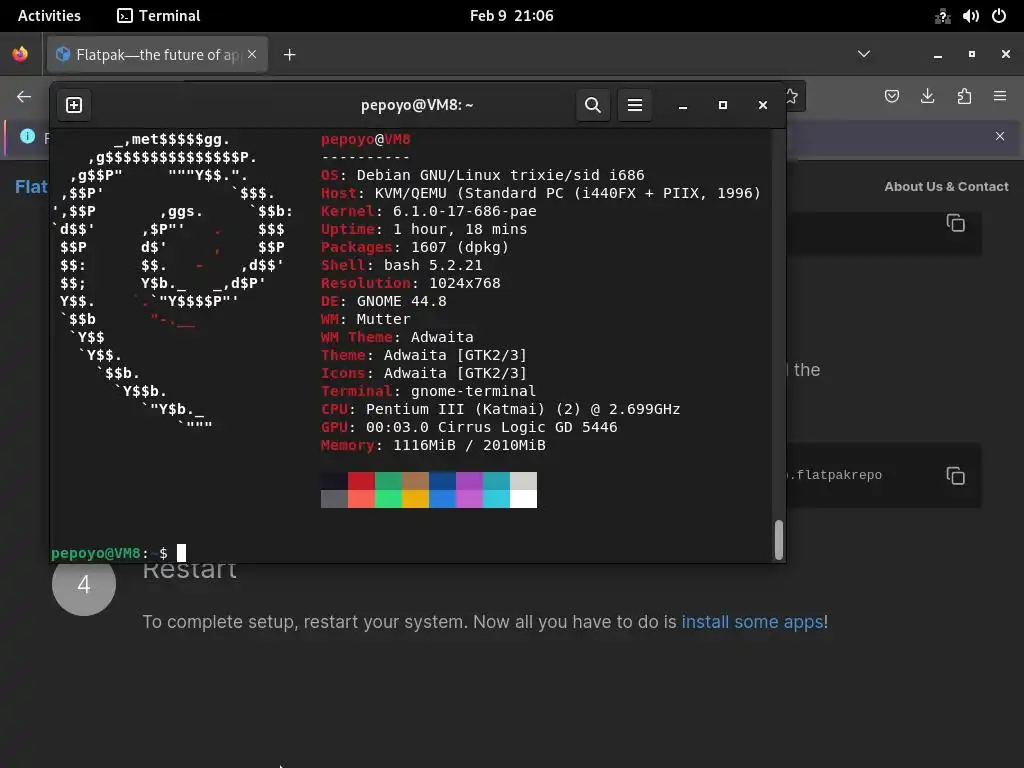Click the 'Shell: bash 5.2.21' line
The width and height of the screenshot is (1024, 768).
coord(402,265)
